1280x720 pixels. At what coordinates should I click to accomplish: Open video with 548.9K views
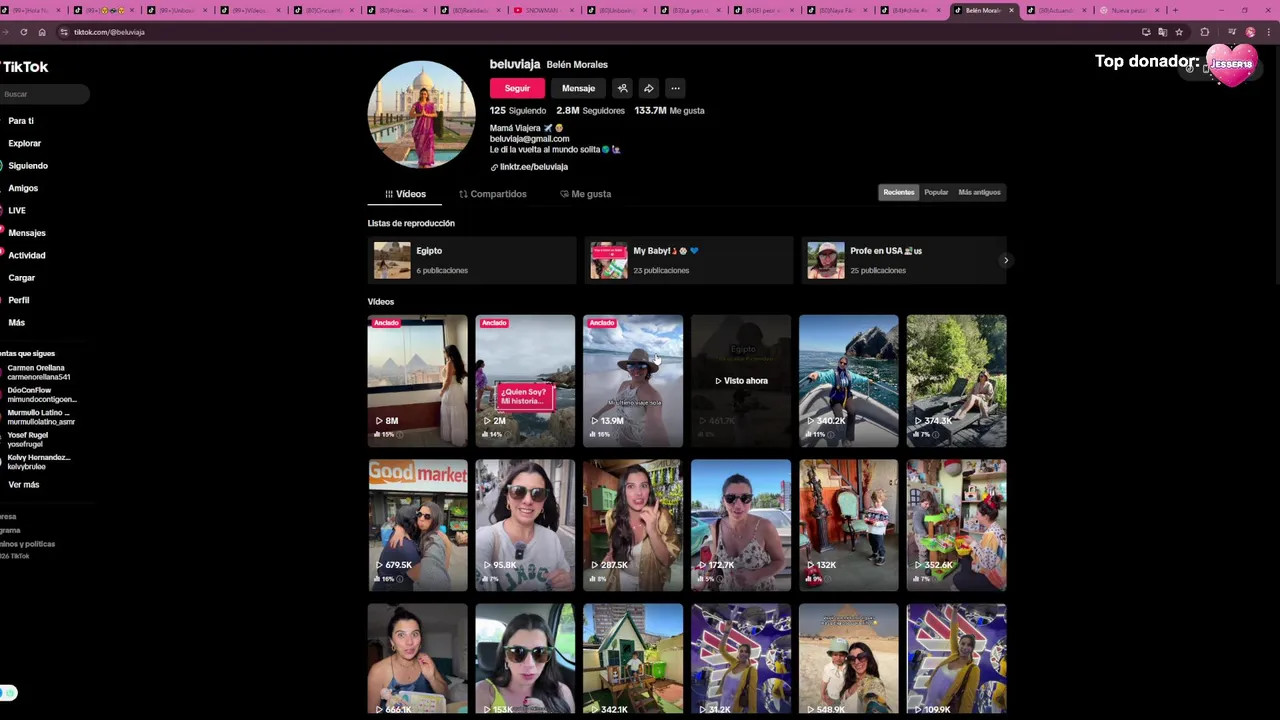coord(849,660)
